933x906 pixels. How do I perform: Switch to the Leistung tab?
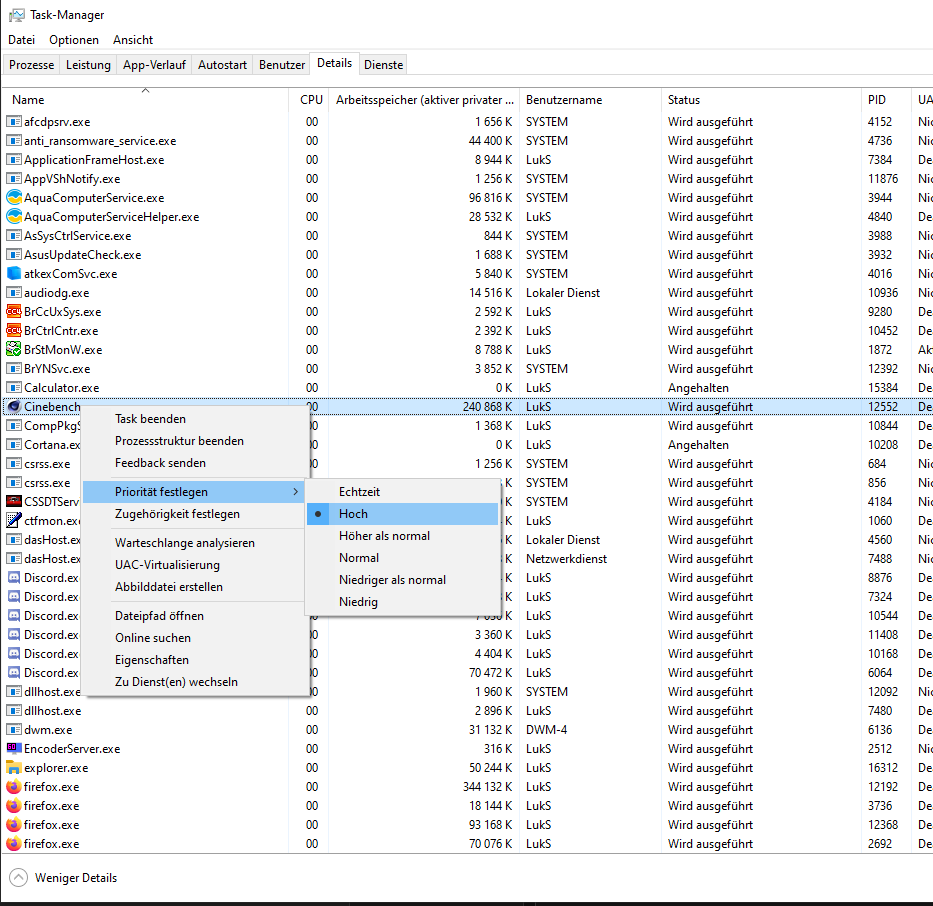click(x=88, y=65)
